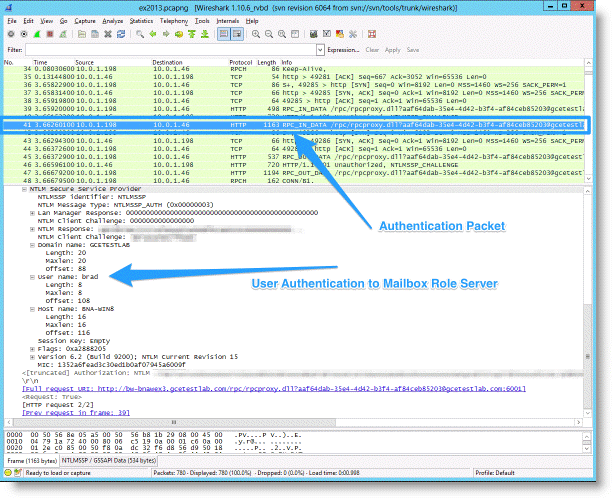Image resolution: width=612 pixels, height=498 pixels.
Task: Reset text zoom to normal size
Action: [282, 34]
